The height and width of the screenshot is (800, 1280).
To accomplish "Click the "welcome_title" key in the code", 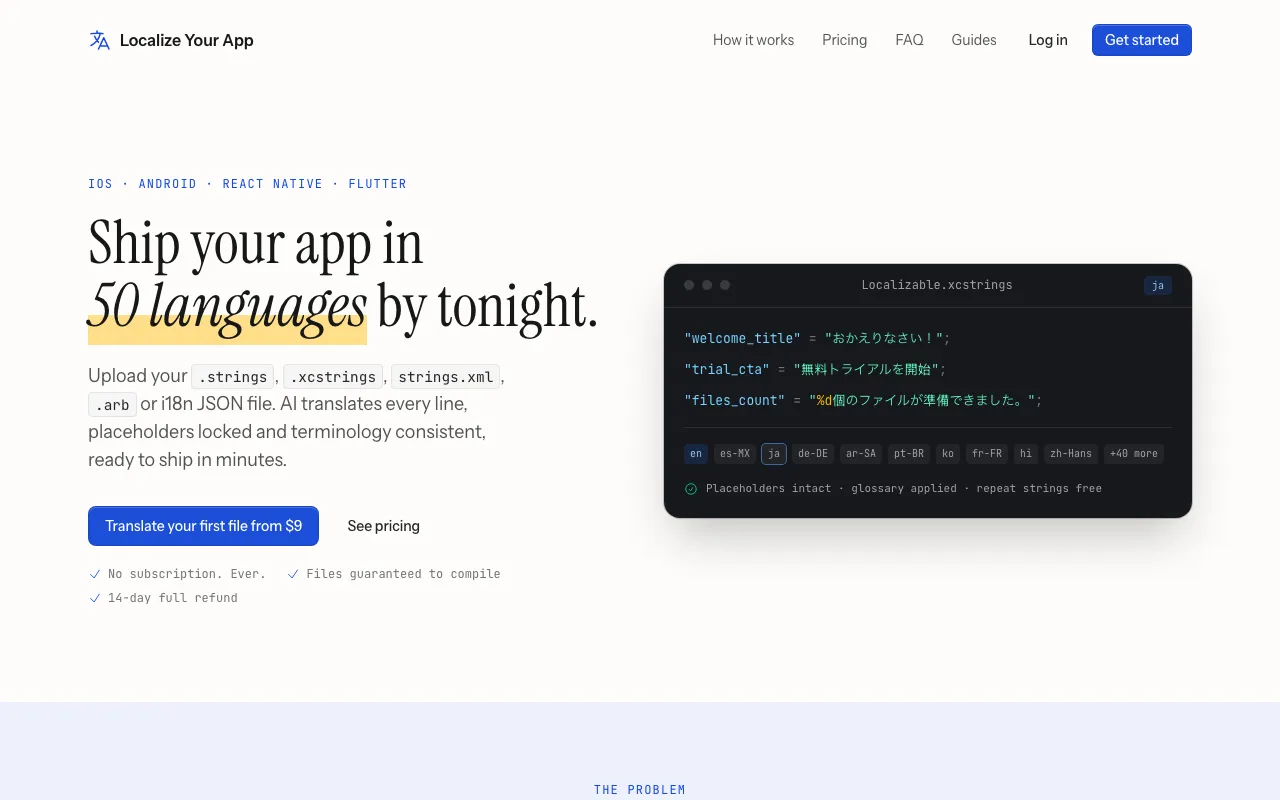I will [743, 338].
